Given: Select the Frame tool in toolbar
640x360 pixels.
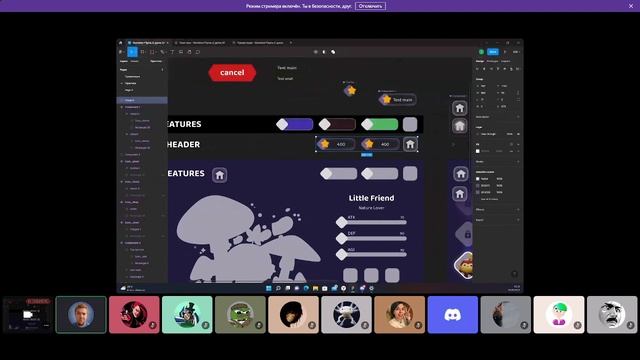Looking at the screenshot, I should (x=142, y=52).
